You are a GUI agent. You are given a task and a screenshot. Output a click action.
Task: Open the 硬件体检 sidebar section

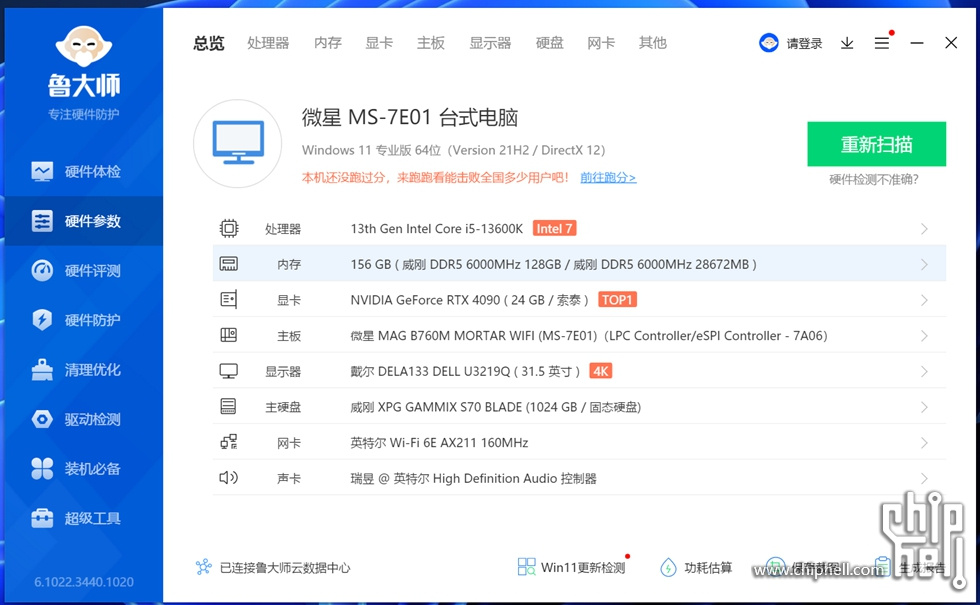point(83,171)
